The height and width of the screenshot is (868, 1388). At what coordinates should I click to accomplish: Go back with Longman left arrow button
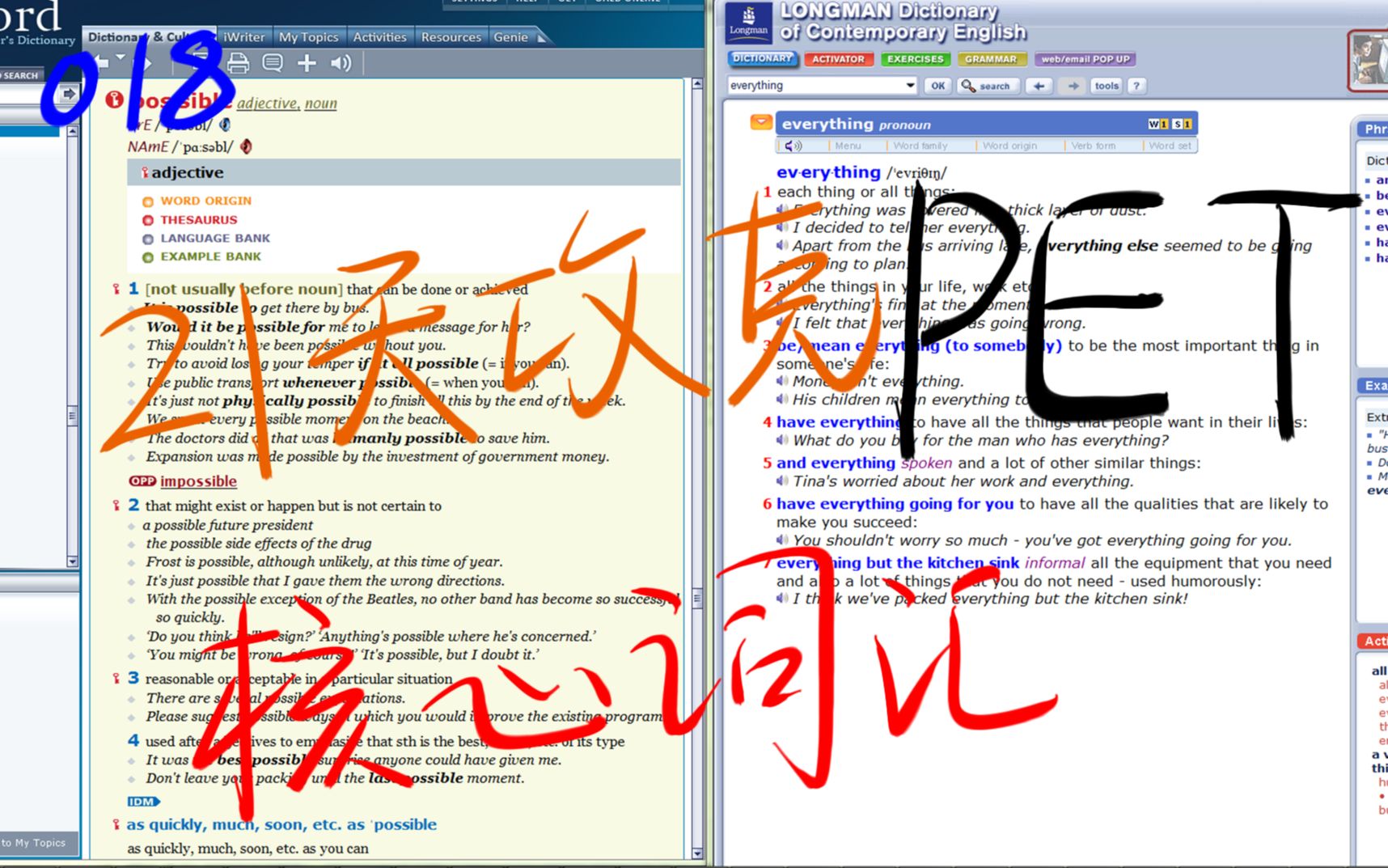click(1039, 86)
